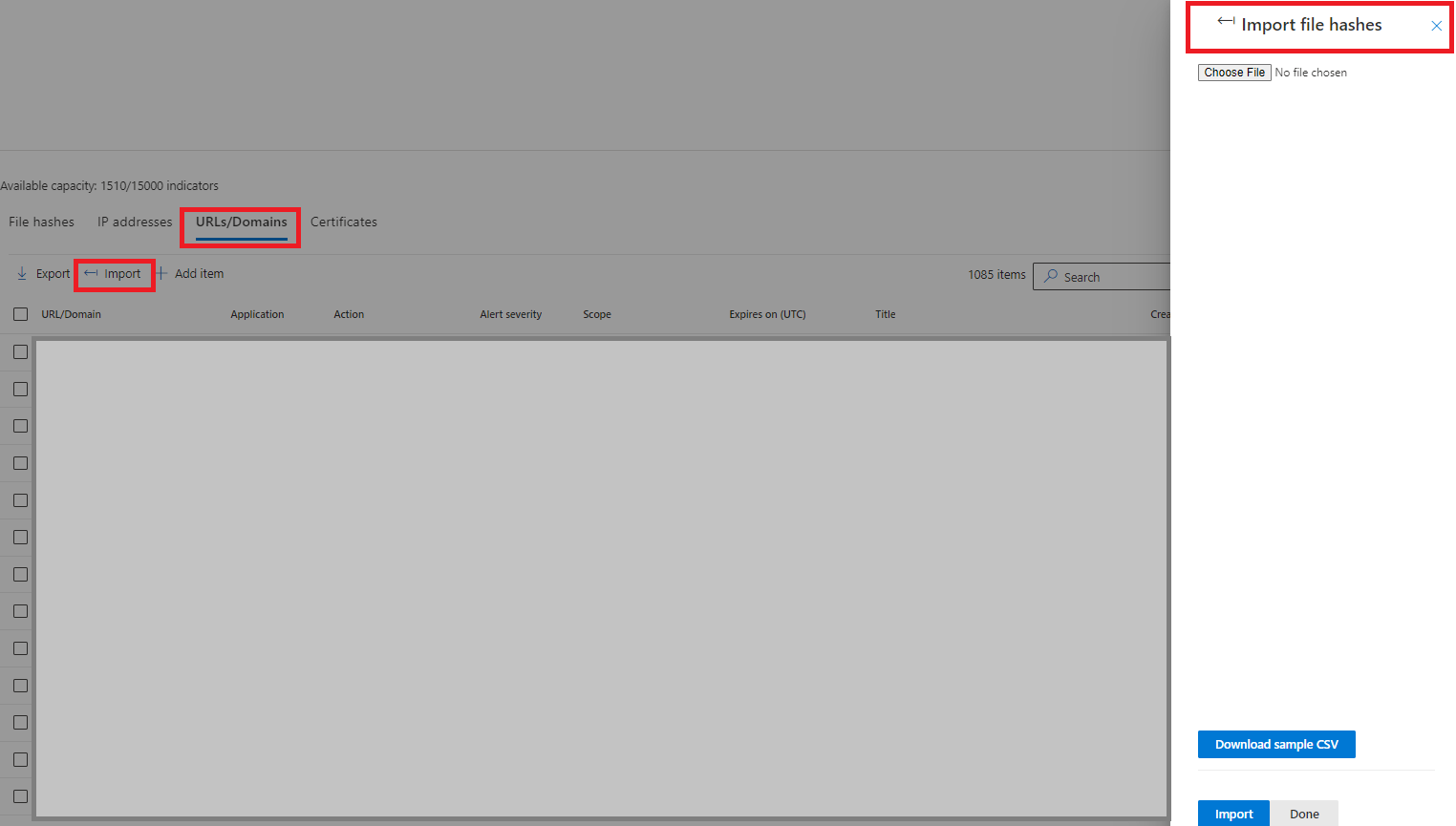Switch to the Certificates tab
The image size is (1456, 826).
click(x=344, y=222)
